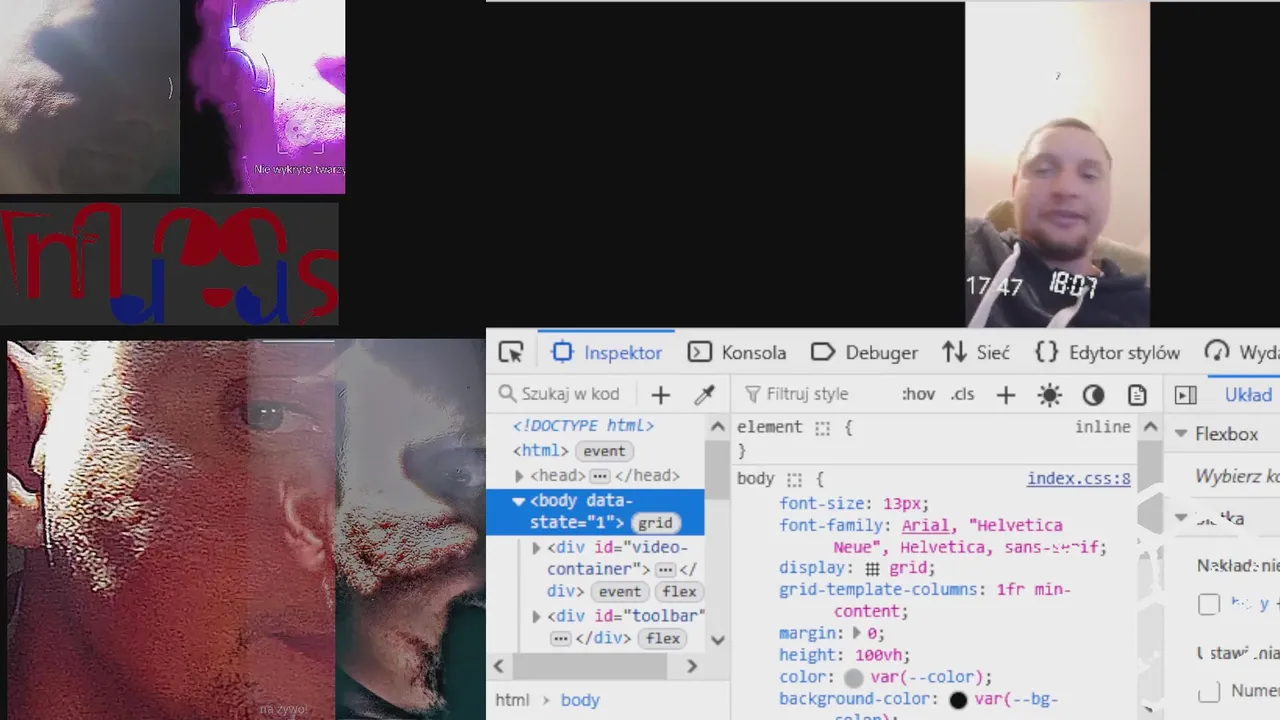1280x720 pixels.
Task: Open the Debuger tab
Action: pos(864,352)
